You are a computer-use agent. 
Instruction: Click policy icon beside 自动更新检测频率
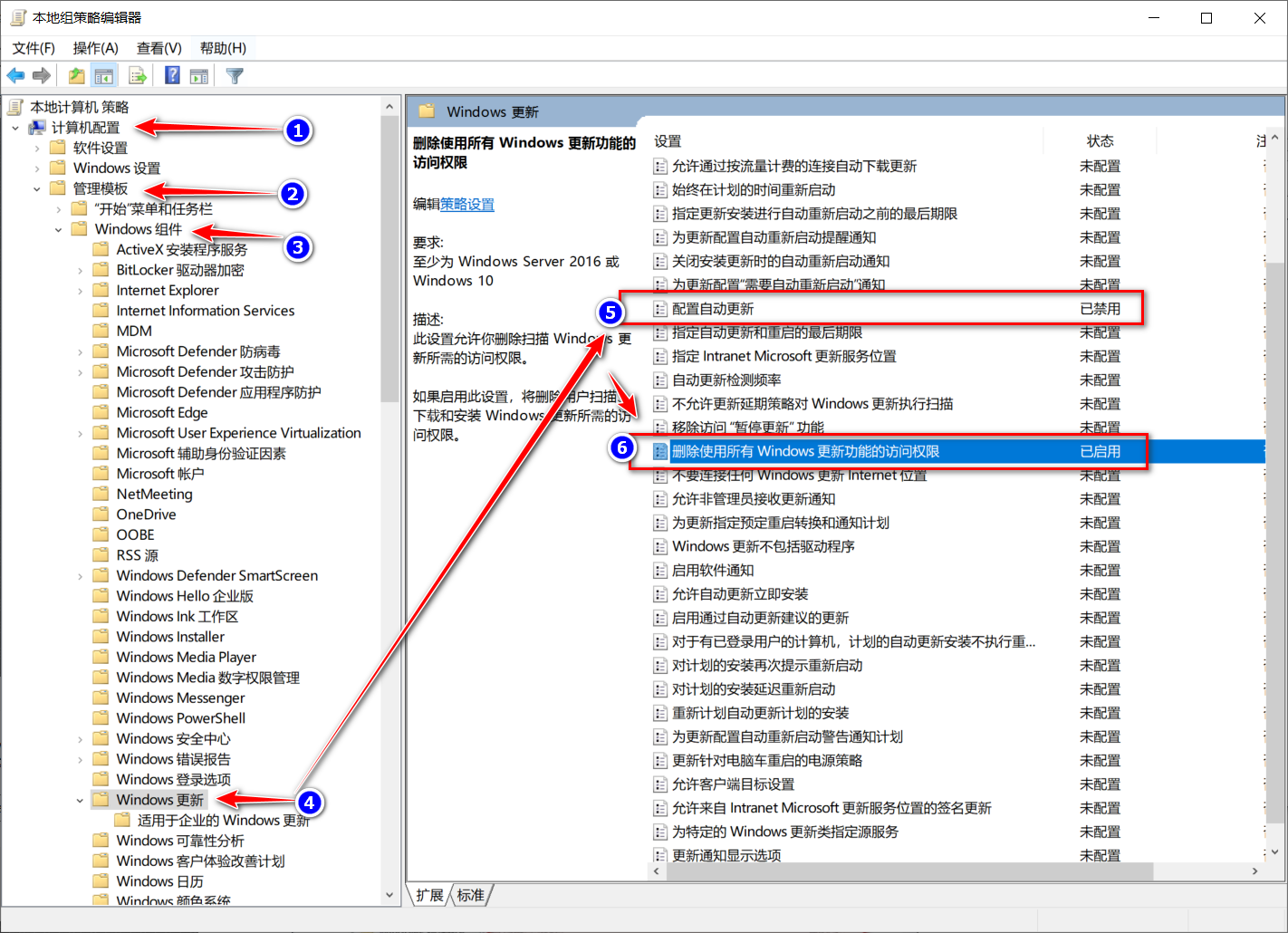pos(660,380)
